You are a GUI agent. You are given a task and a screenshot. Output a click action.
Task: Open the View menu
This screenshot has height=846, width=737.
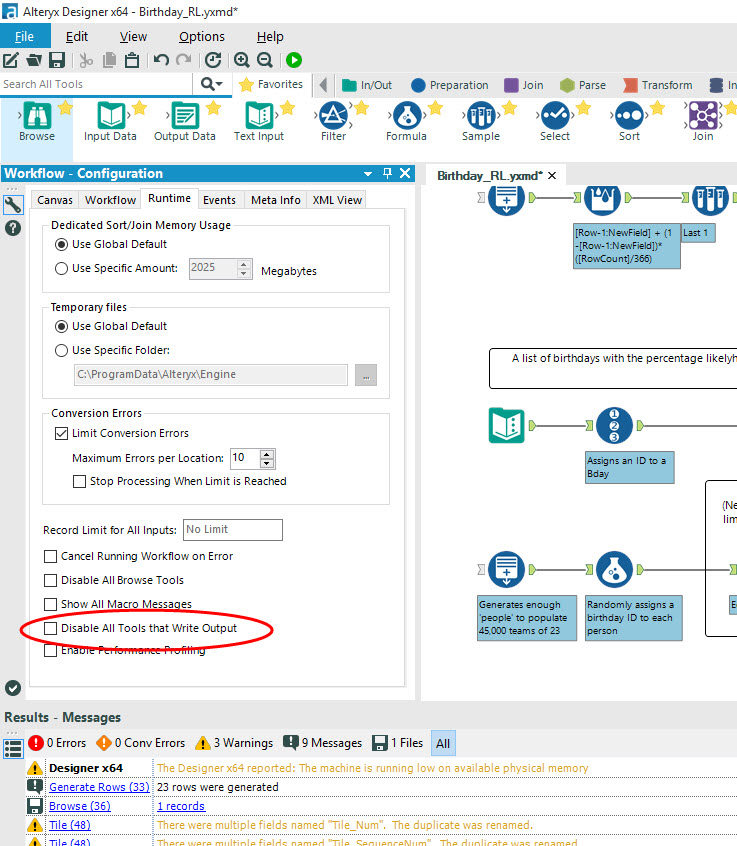tap(133, 36)
